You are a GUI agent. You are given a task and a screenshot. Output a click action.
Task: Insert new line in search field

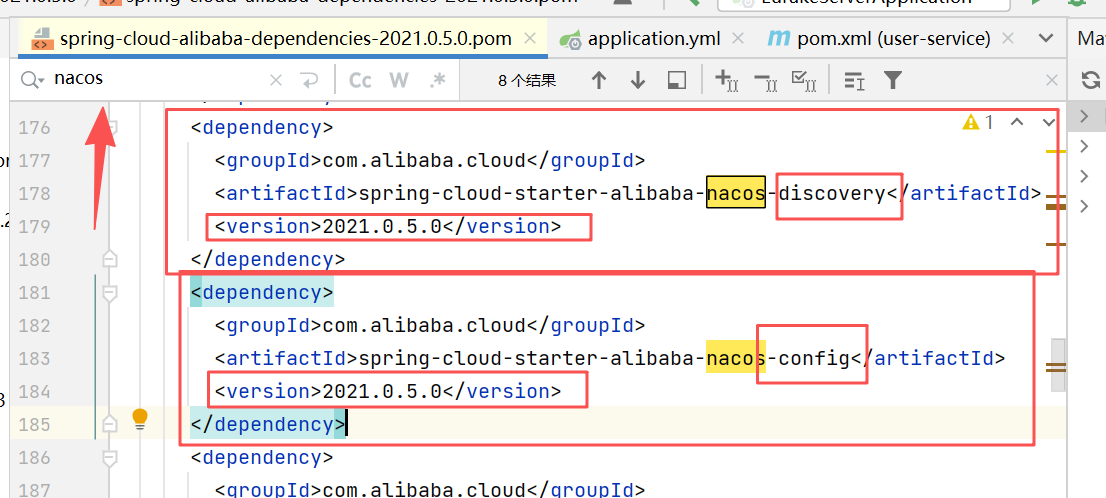(309, 80)
